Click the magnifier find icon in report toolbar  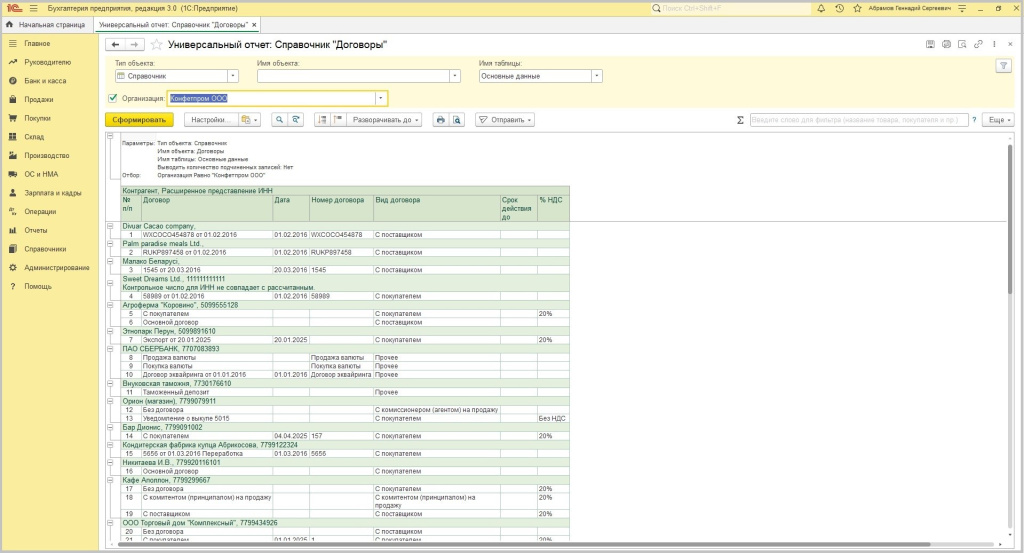(280, 120)
